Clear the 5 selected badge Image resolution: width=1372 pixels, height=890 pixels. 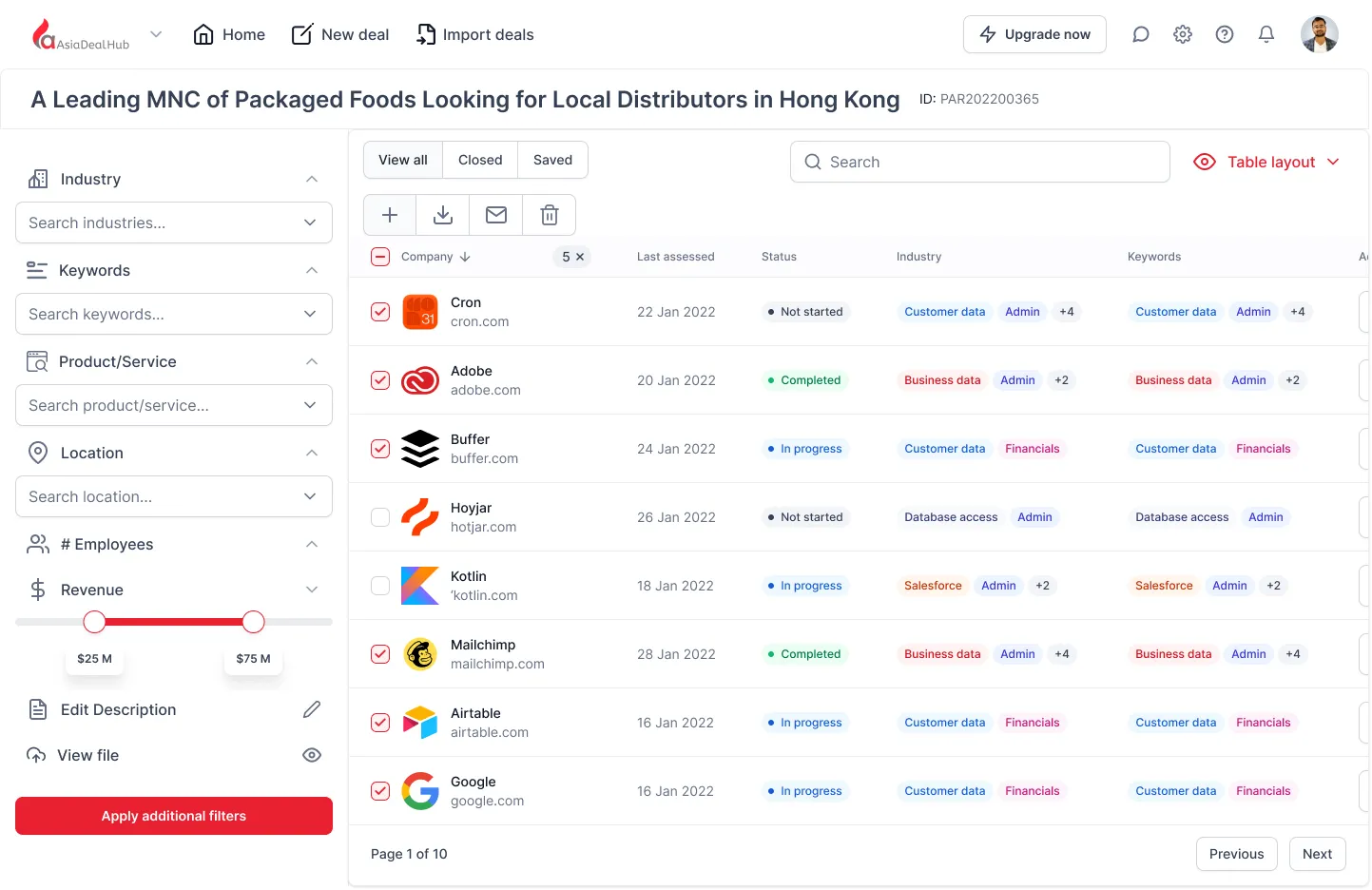coord(580,257)
